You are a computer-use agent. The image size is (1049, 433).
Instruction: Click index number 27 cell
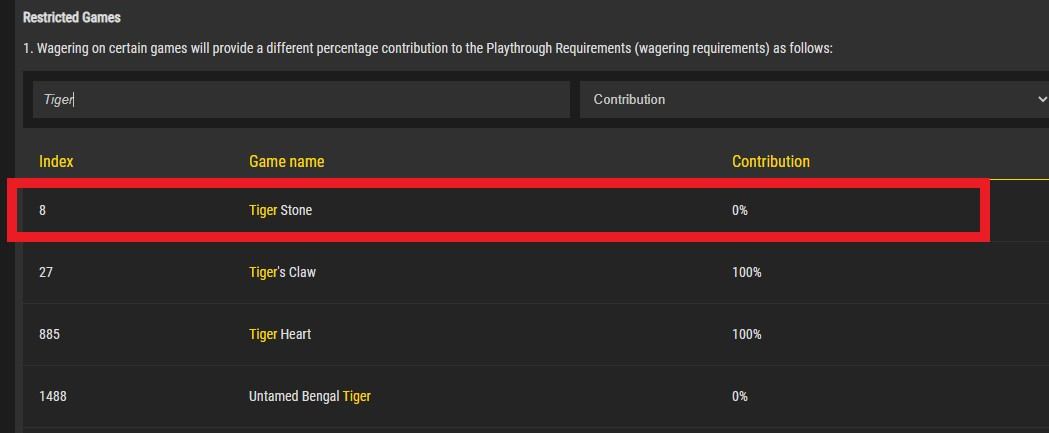pyautogui.click(x=46, y=272)
